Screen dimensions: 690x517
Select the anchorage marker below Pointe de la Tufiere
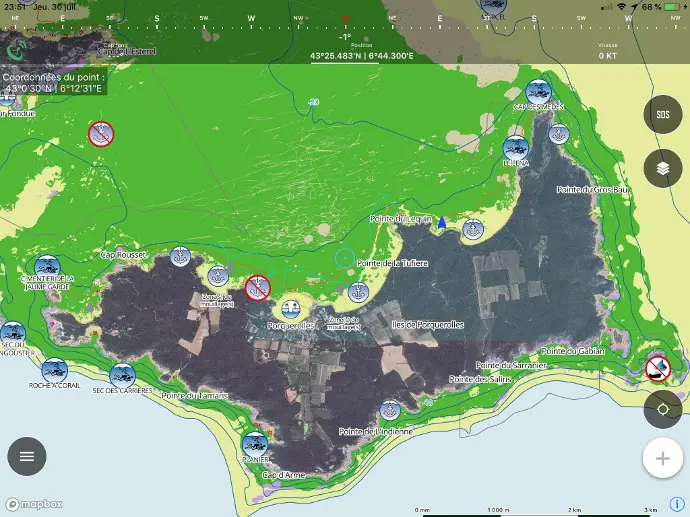tap(358, 293)
